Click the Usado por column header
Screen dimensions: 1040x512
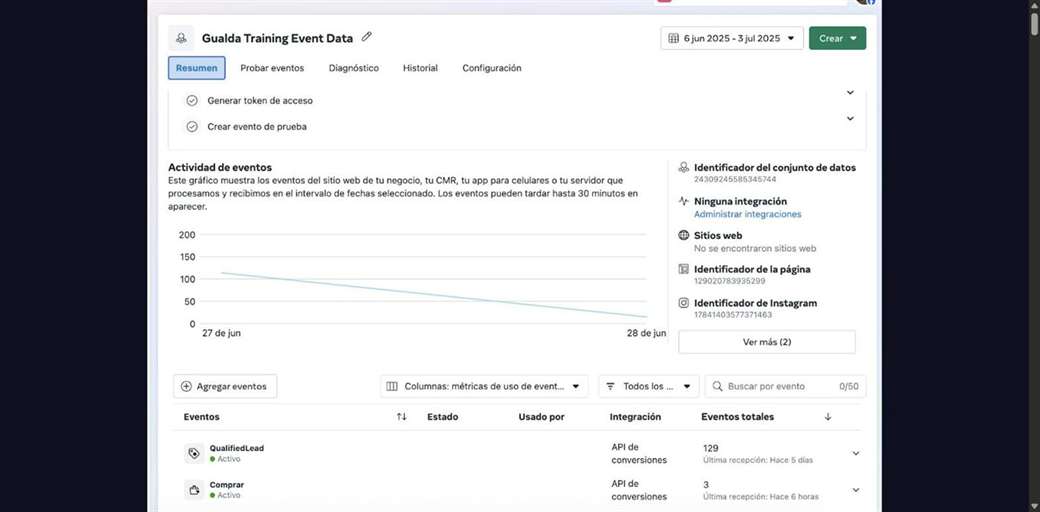[x=541, y=417]
